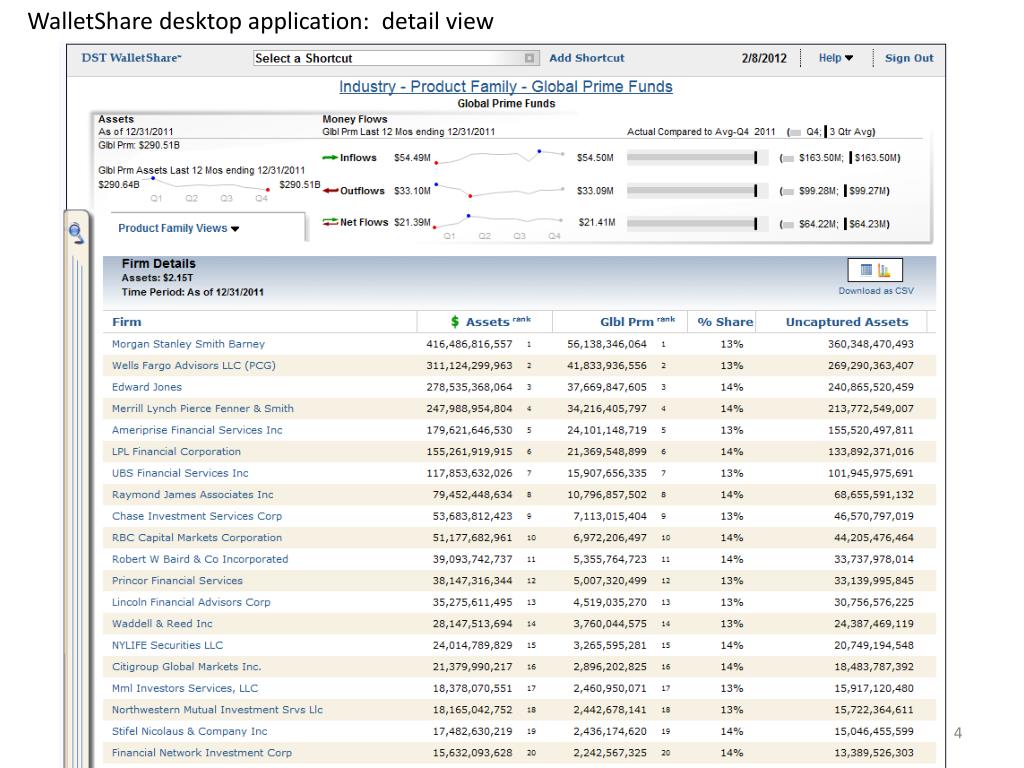Click assets value 53,683,812,423
This screenshot has width=1024, height=768.
point(473,517)
